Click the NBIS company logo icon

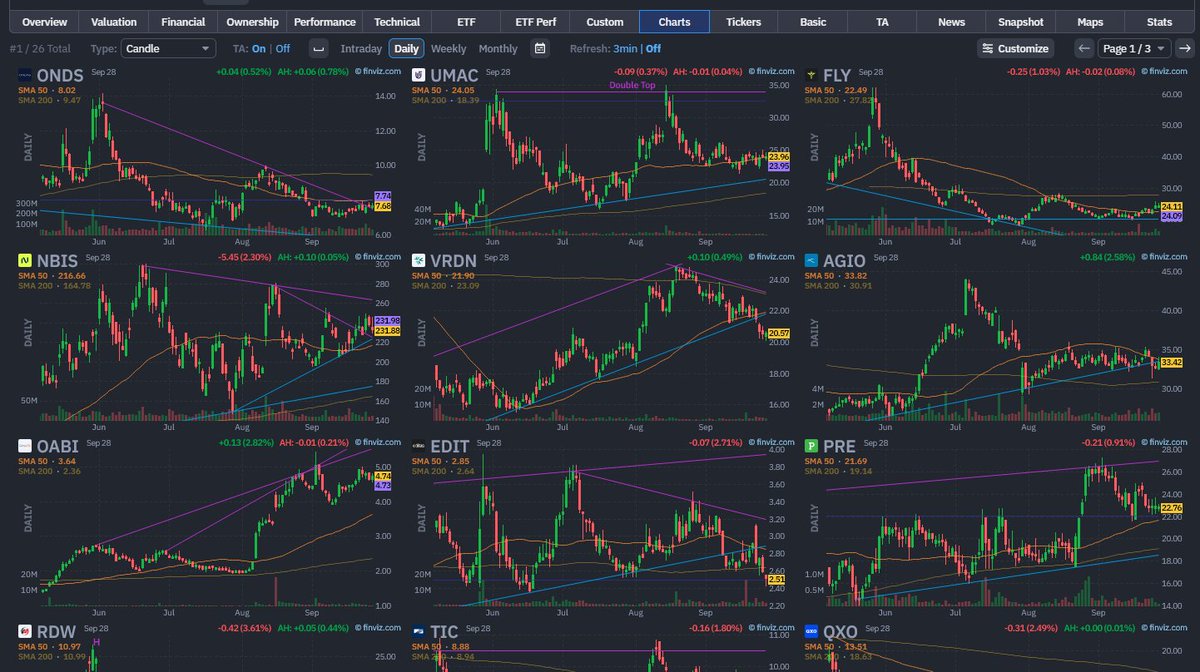pyautogui.click(x=25, y=260)
